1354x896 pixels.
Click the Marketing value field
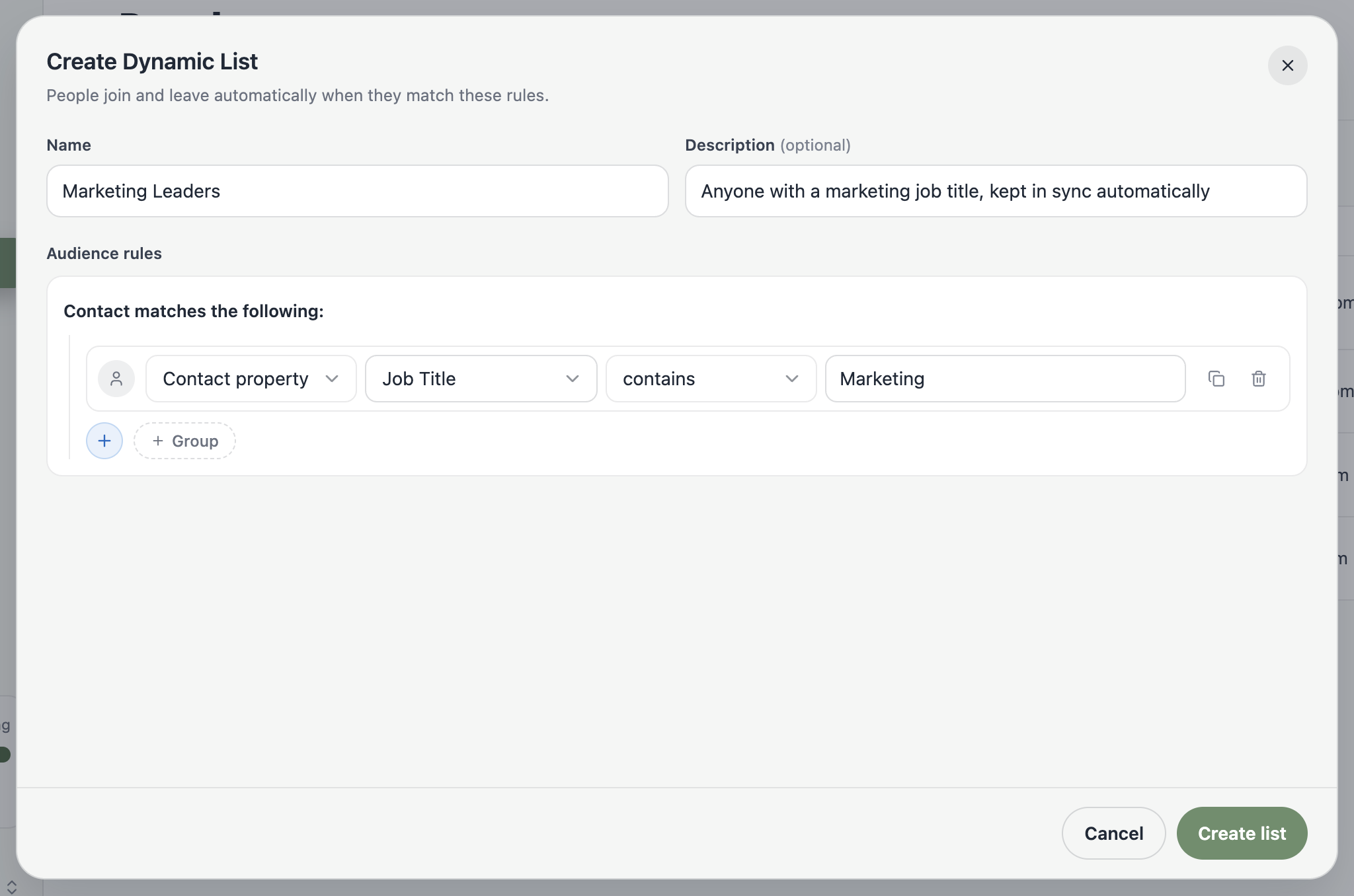pyautogui.click(x=1005, y=379)
